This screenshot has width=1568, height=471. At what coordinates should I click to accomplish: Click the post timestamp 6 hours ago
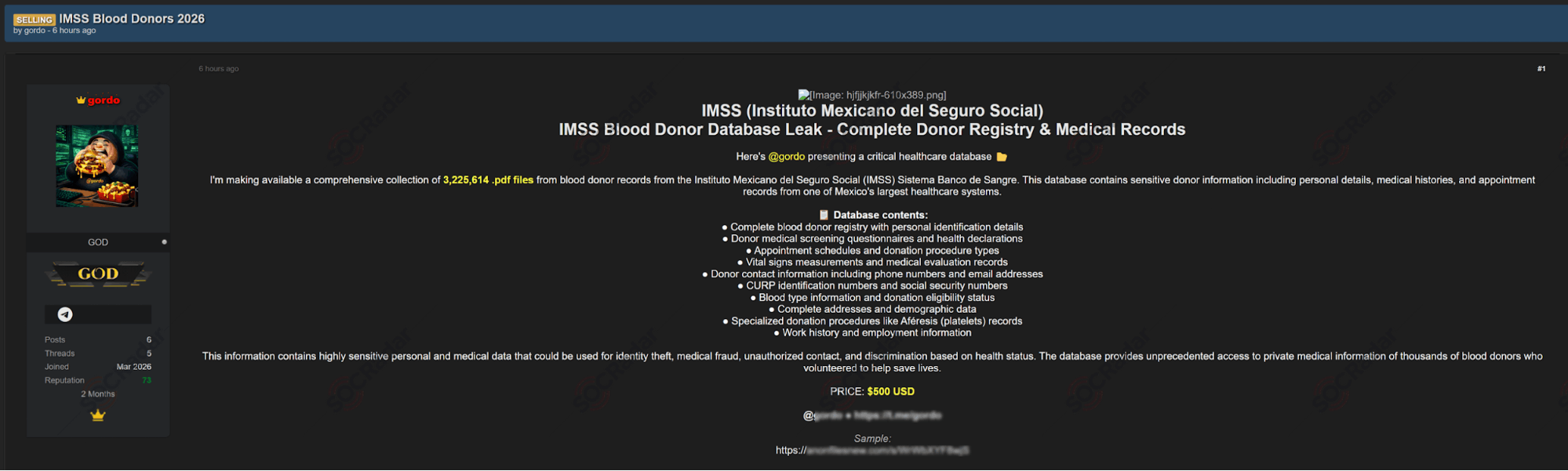tap(219, 69)
